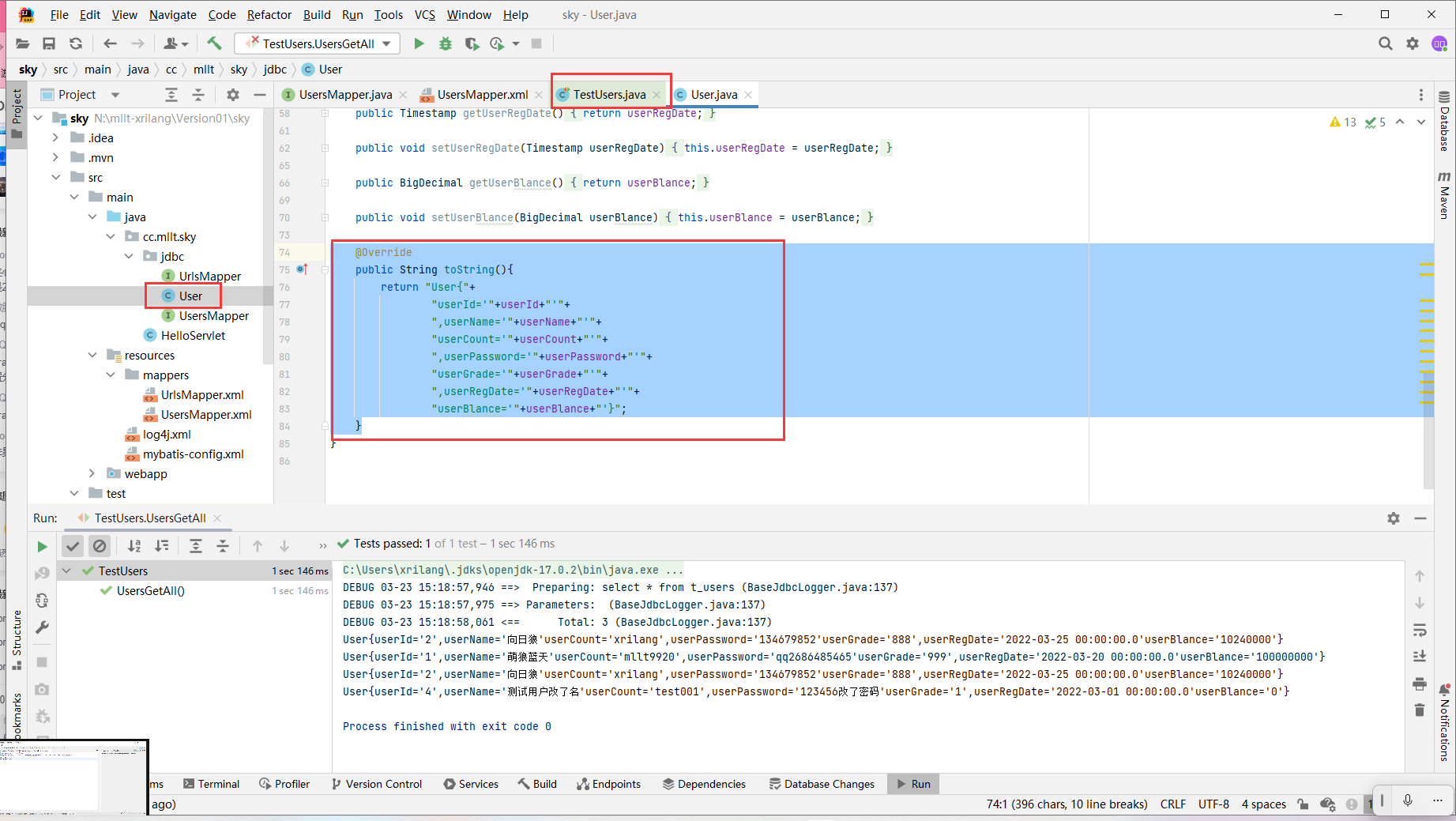Screen dimensions: 1456x821
Task: Toggle the Notifications side tab
Action: 1444,723
